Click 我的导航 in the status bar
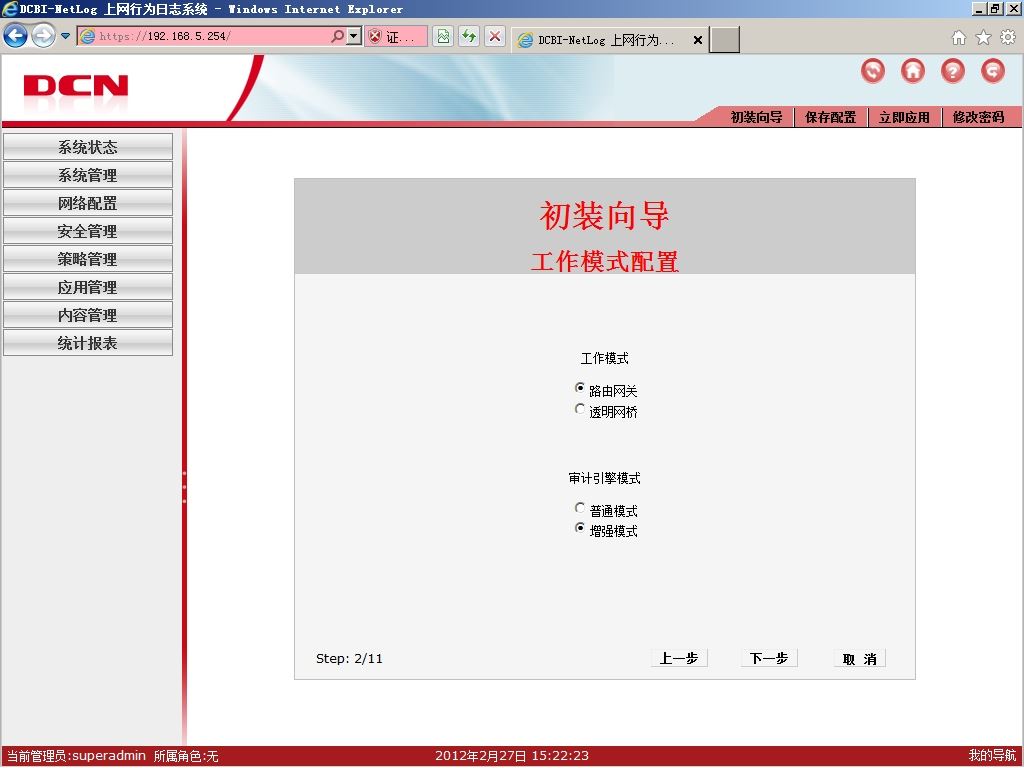1024x768 pixels. pos(993,756)
